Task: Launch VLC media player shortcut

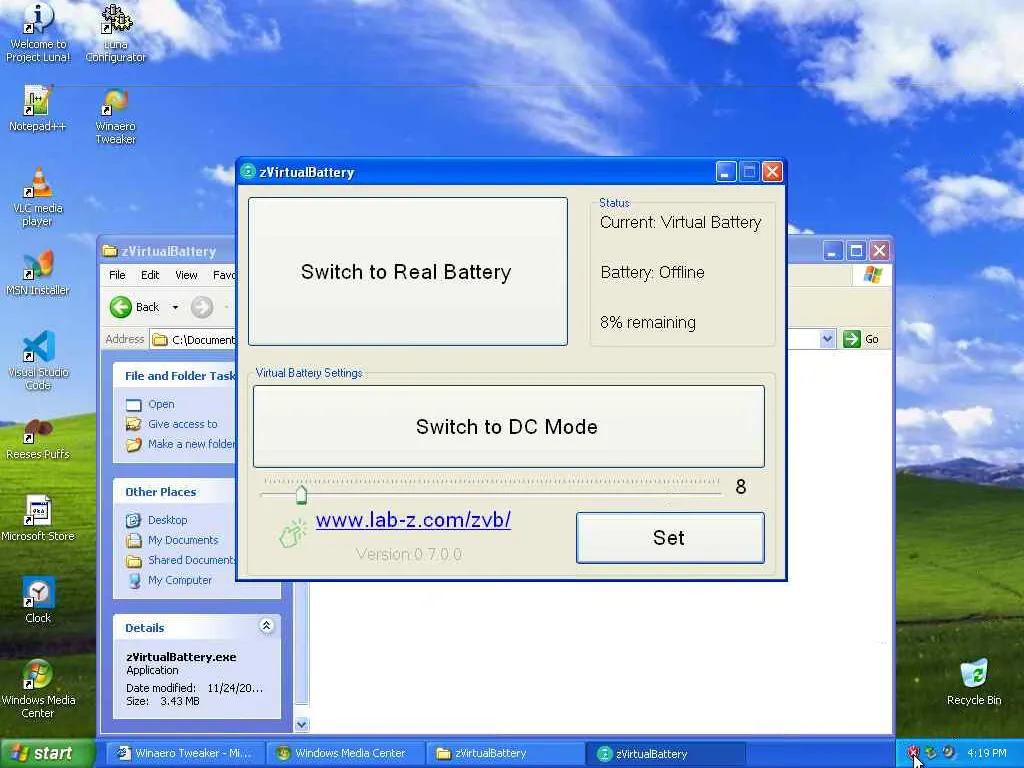Action: [x=37, y=197]
